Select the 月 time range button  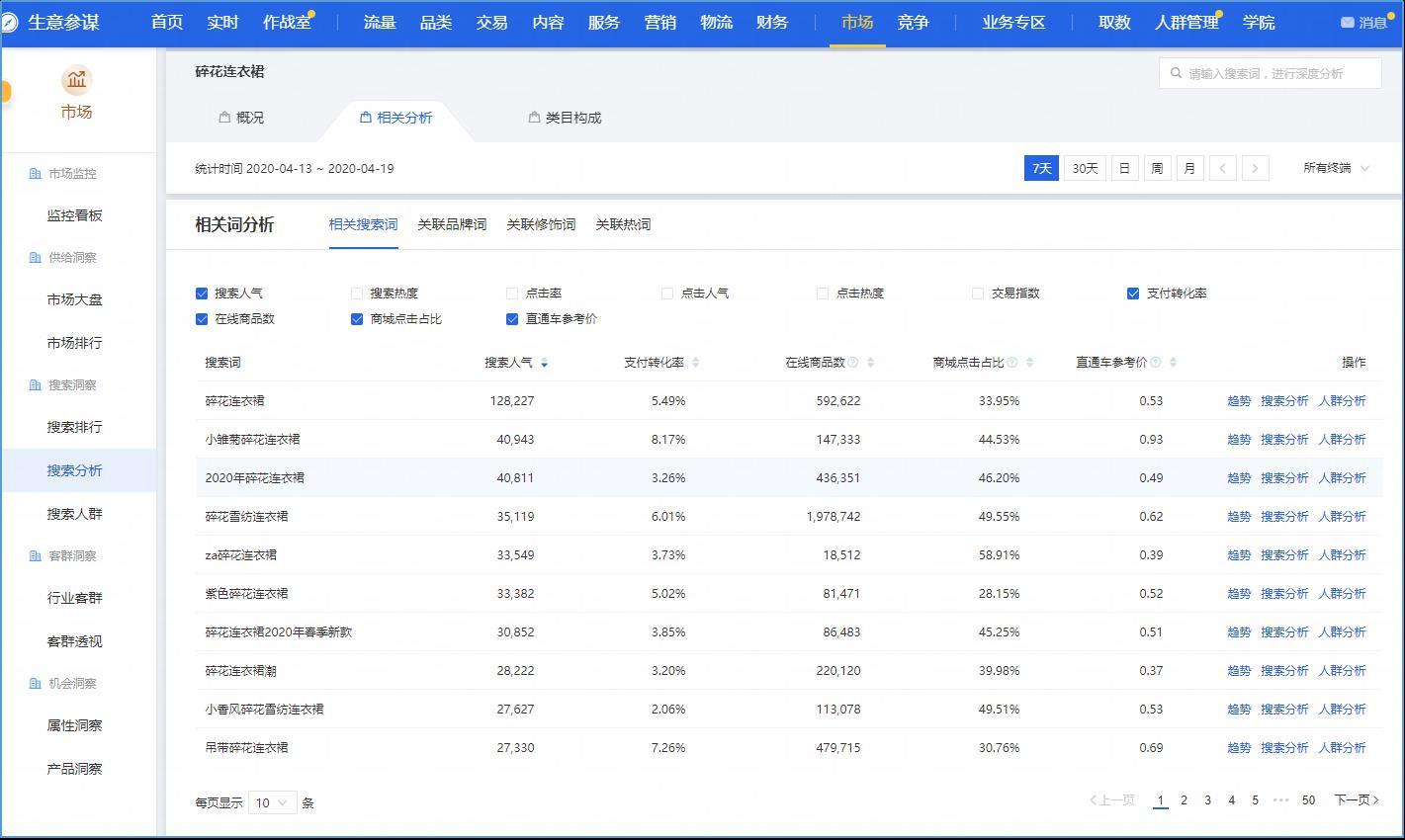click(x=1189, y=168)
